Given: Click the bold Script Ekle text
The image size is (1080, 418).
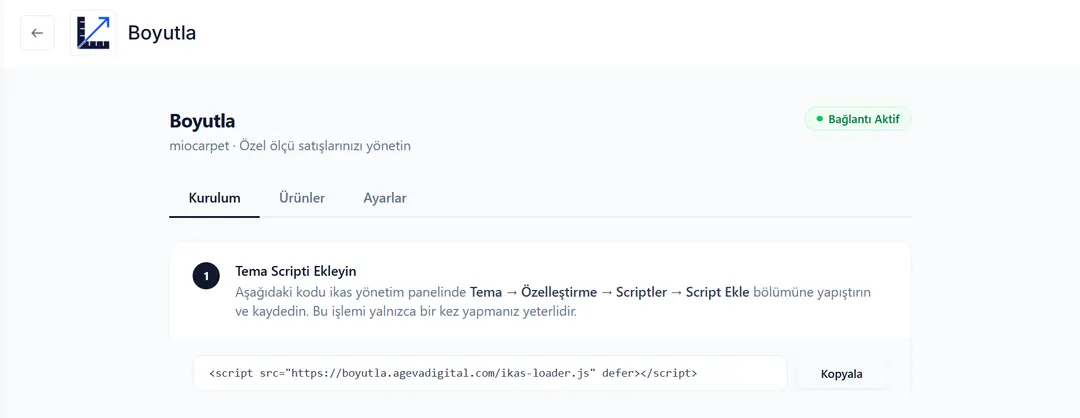Looking at the screenshot, I should 718,292.
